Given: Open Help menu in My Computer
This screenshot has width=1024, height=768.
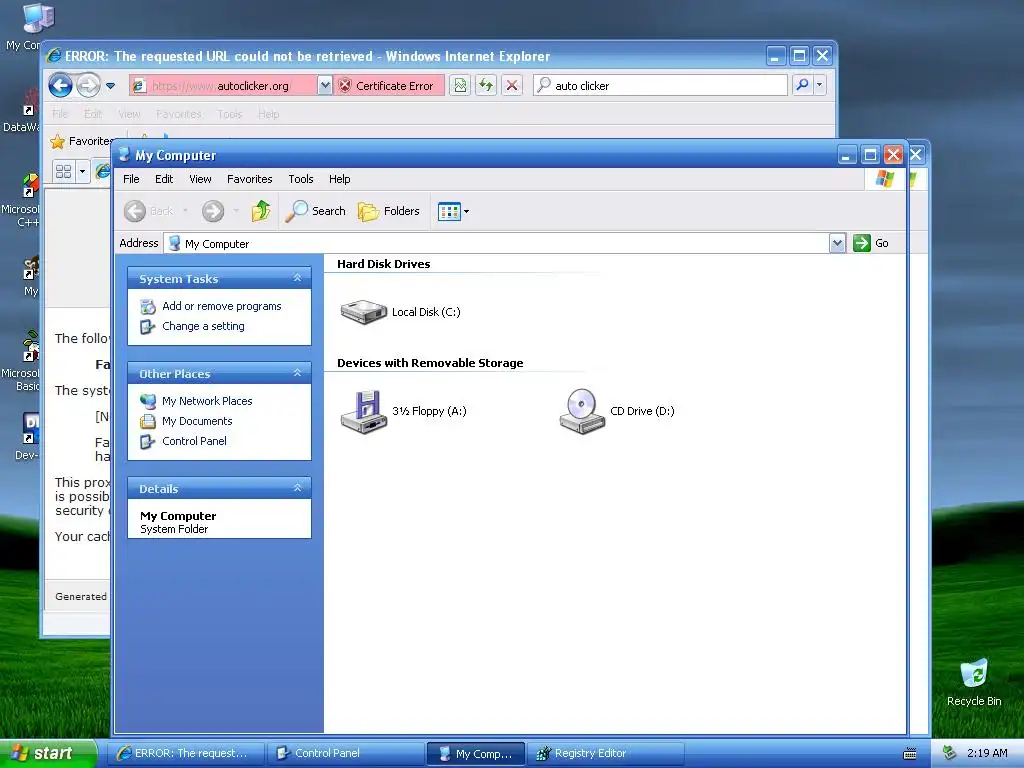Looking at the screenshot, I should coord(339,179).
